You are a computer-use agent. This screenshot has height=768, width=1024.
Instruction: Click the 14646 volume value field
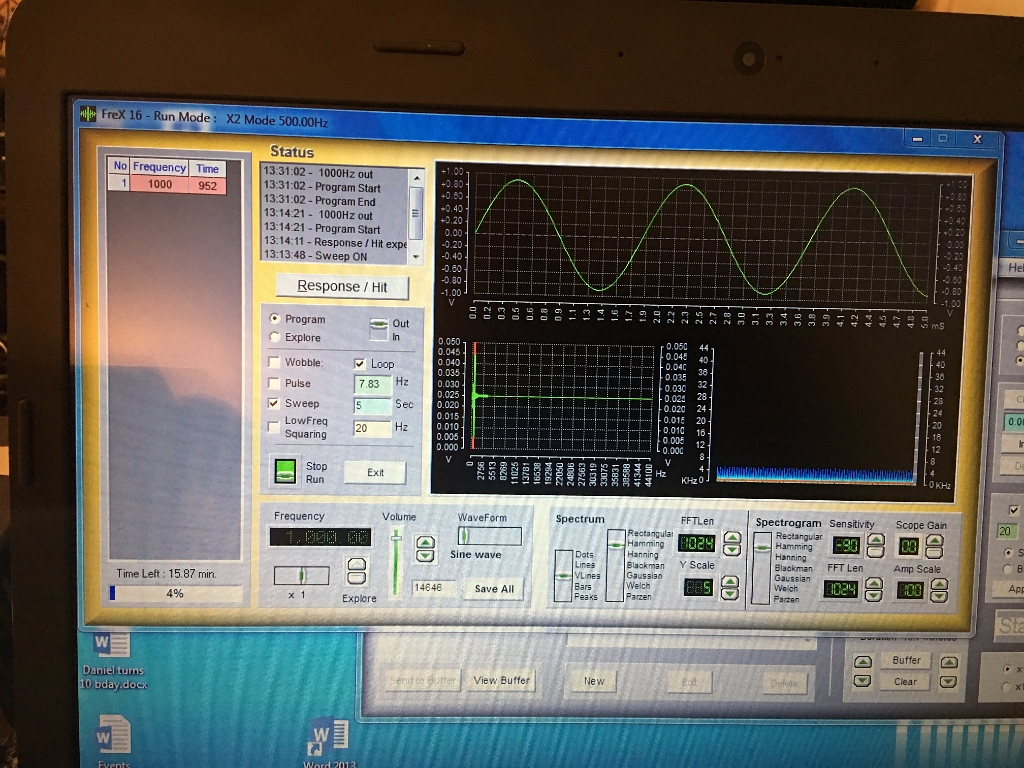tap(432, 588)
